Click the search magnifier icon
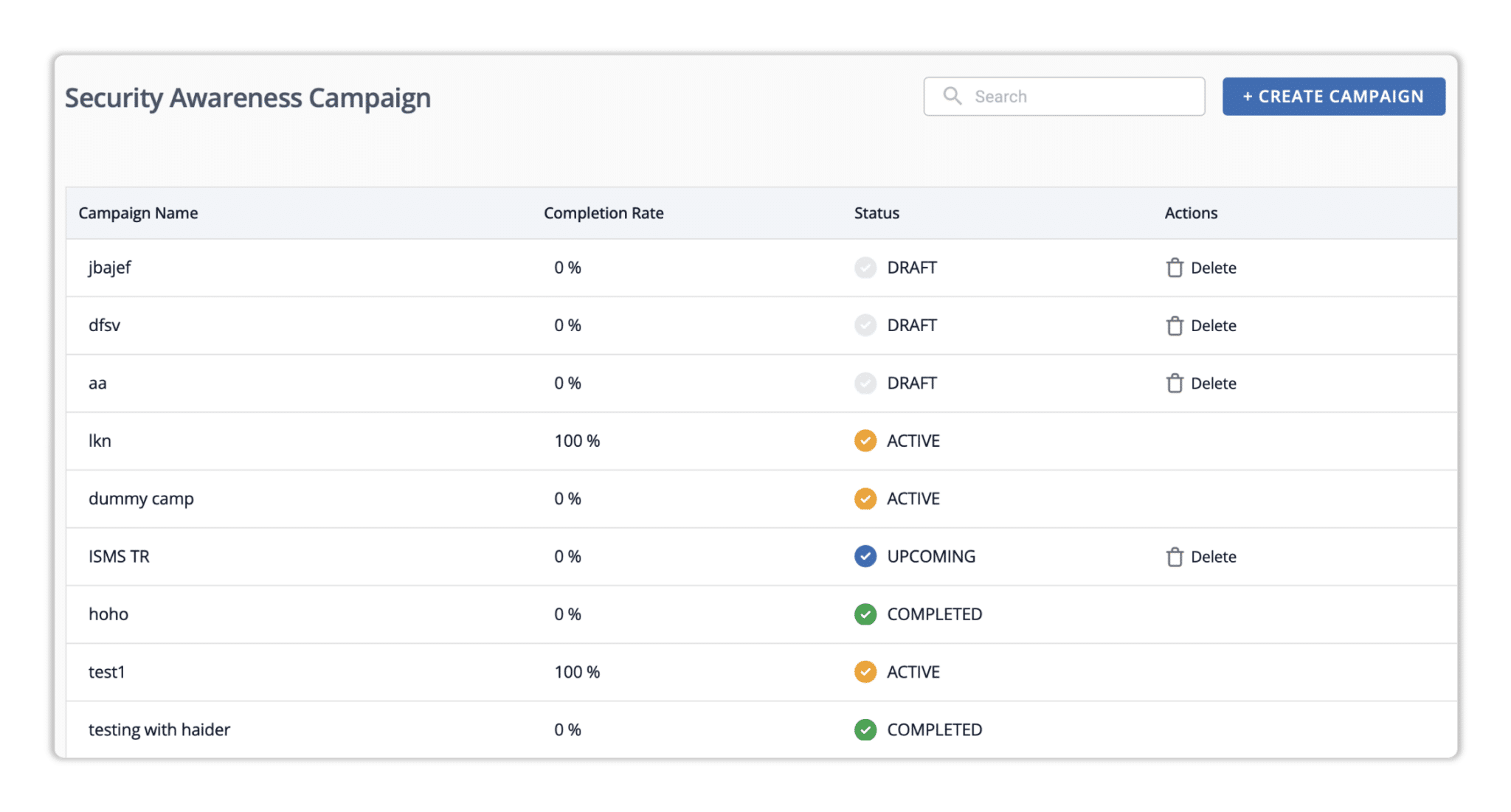This screenshot has height=812, width=1511. pyautogui.click(x=952, y=96)
